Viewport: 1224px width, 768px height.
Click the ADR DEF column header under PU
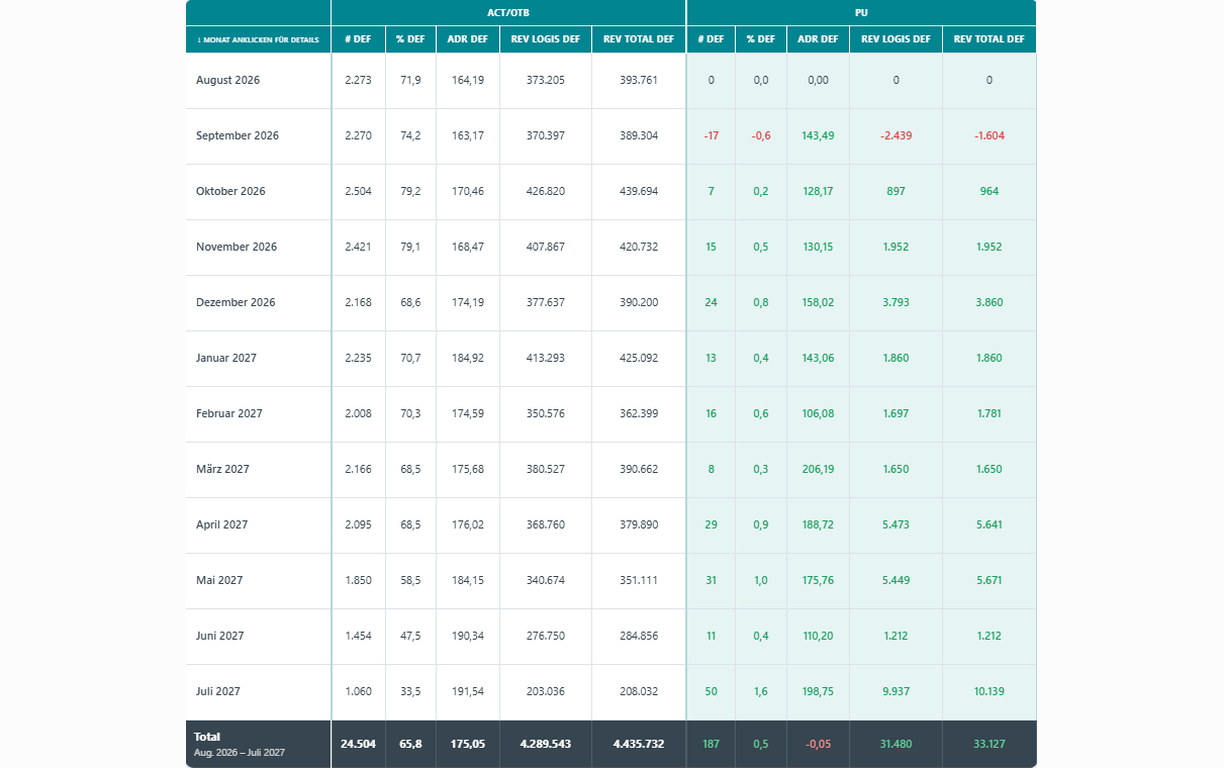(818, 40)
